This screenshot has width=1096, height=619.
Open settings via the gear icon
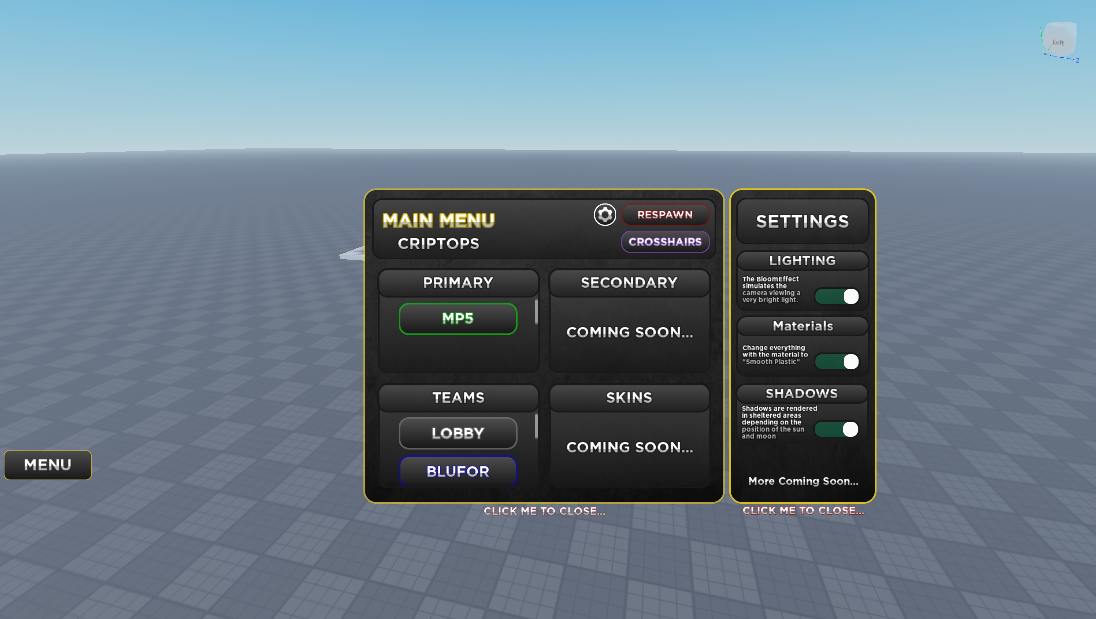point(605,214)
